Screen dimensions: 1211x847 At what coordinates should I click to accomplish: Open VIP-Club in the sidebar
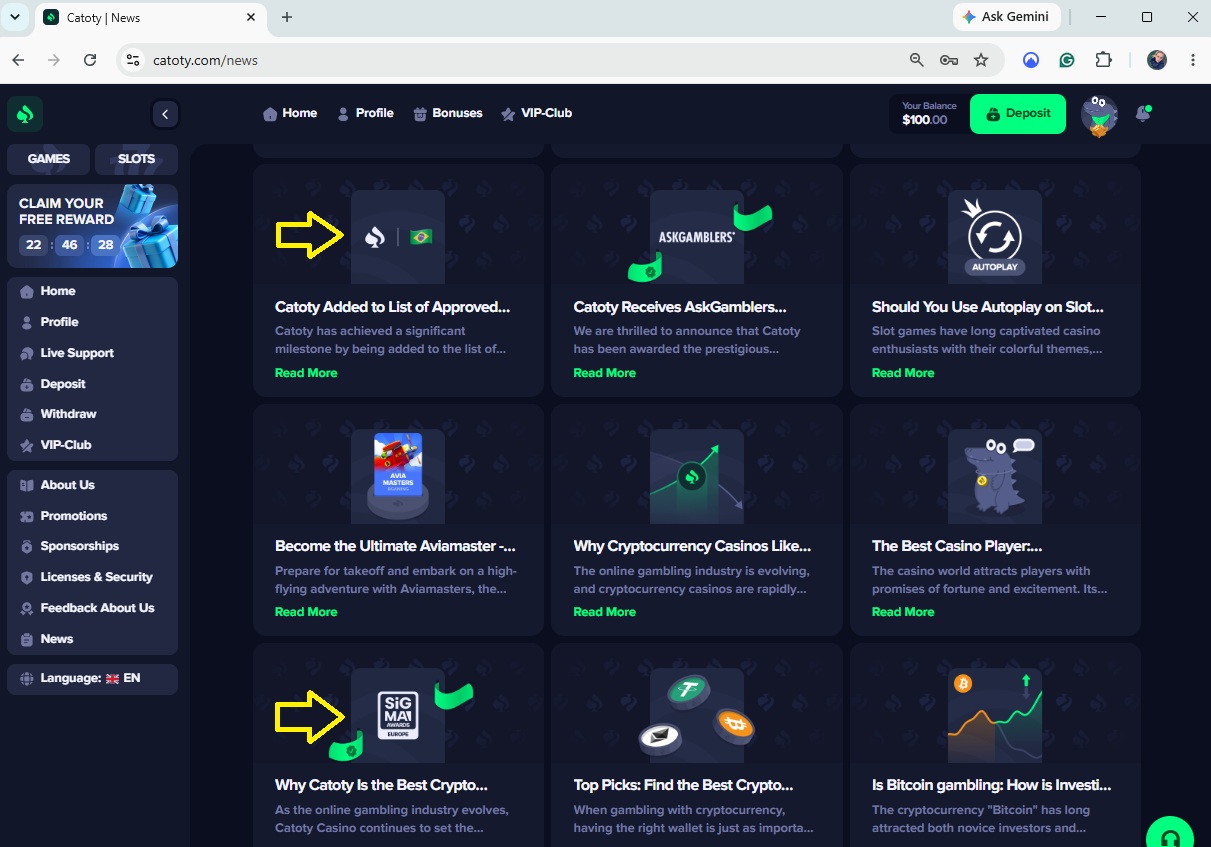point(92,445)
